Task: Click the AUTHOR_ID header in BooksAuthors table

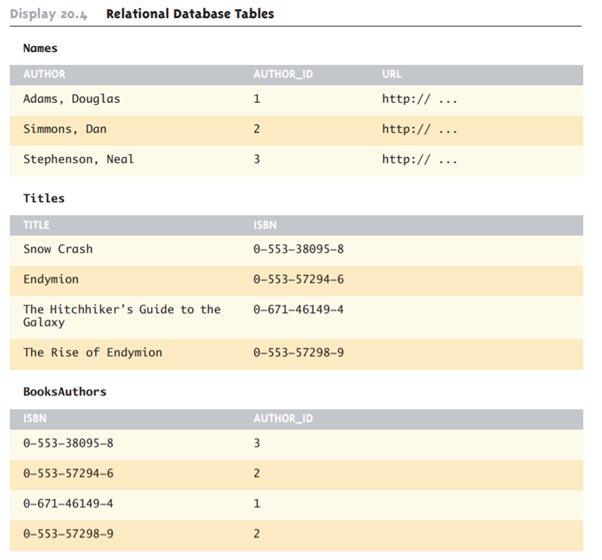Action: (x=284, y=418)
